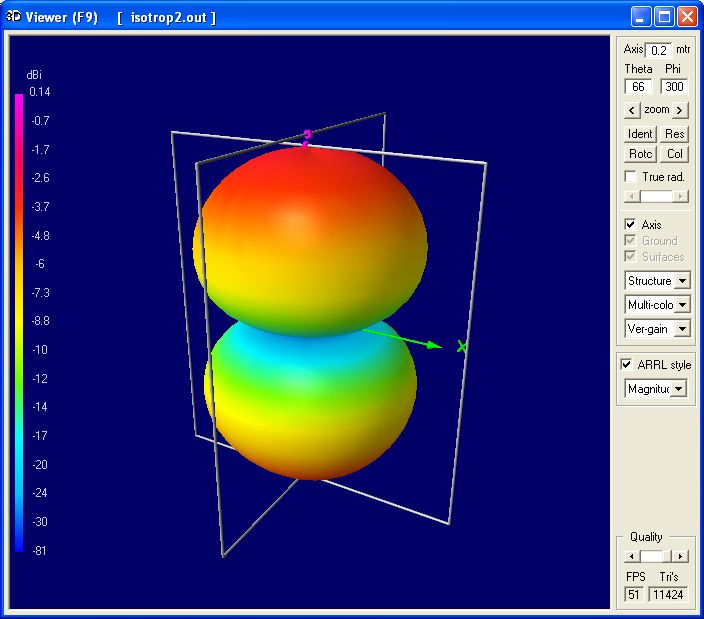Viewport: 704px width, 619px height.
Task: Click the Quality slider left arrow
Action: [631, 556]
